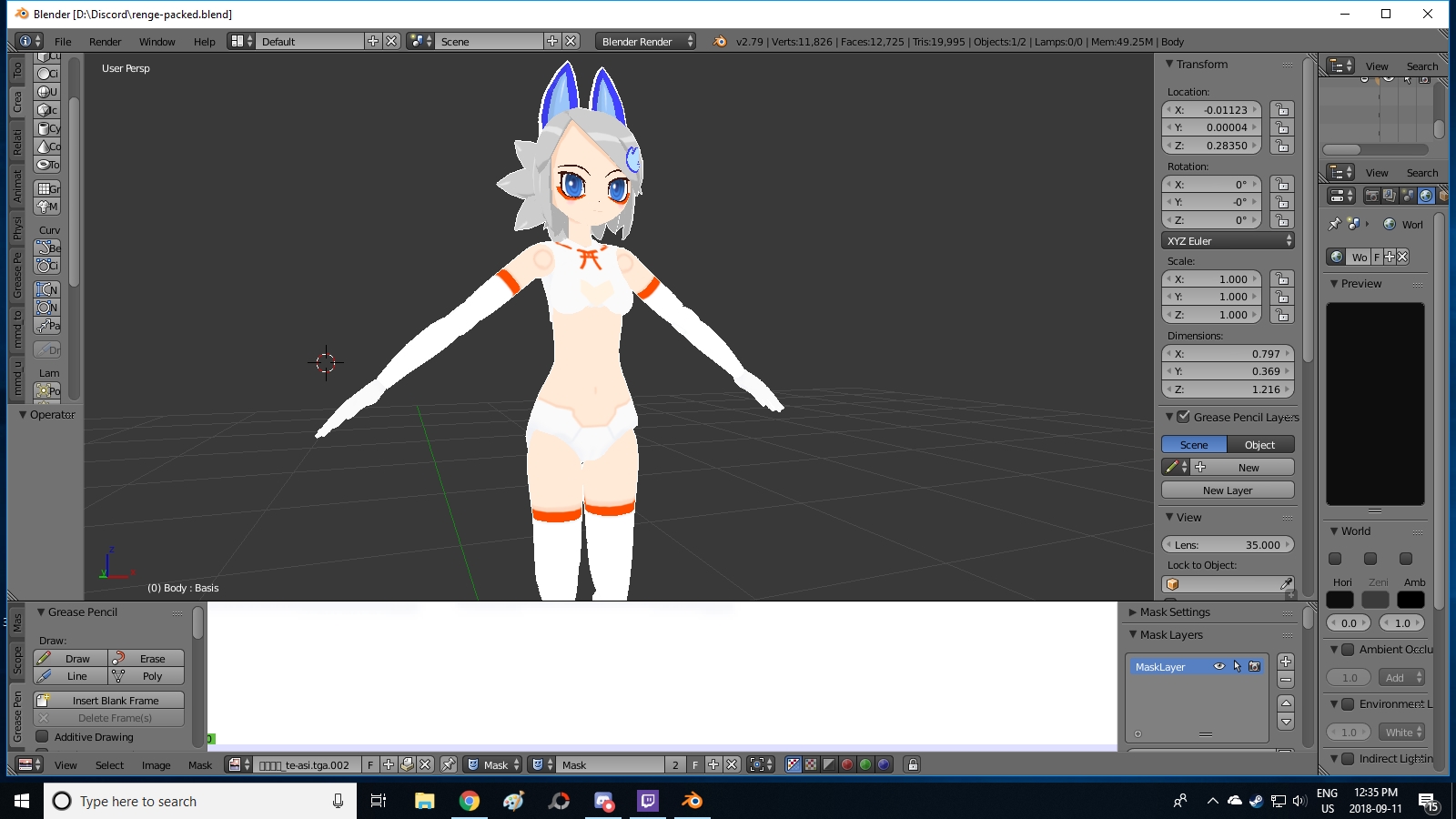Screen dimensions: 1456x819
Task: Click the Poly grease pencil tool
Action: point(146,676)
